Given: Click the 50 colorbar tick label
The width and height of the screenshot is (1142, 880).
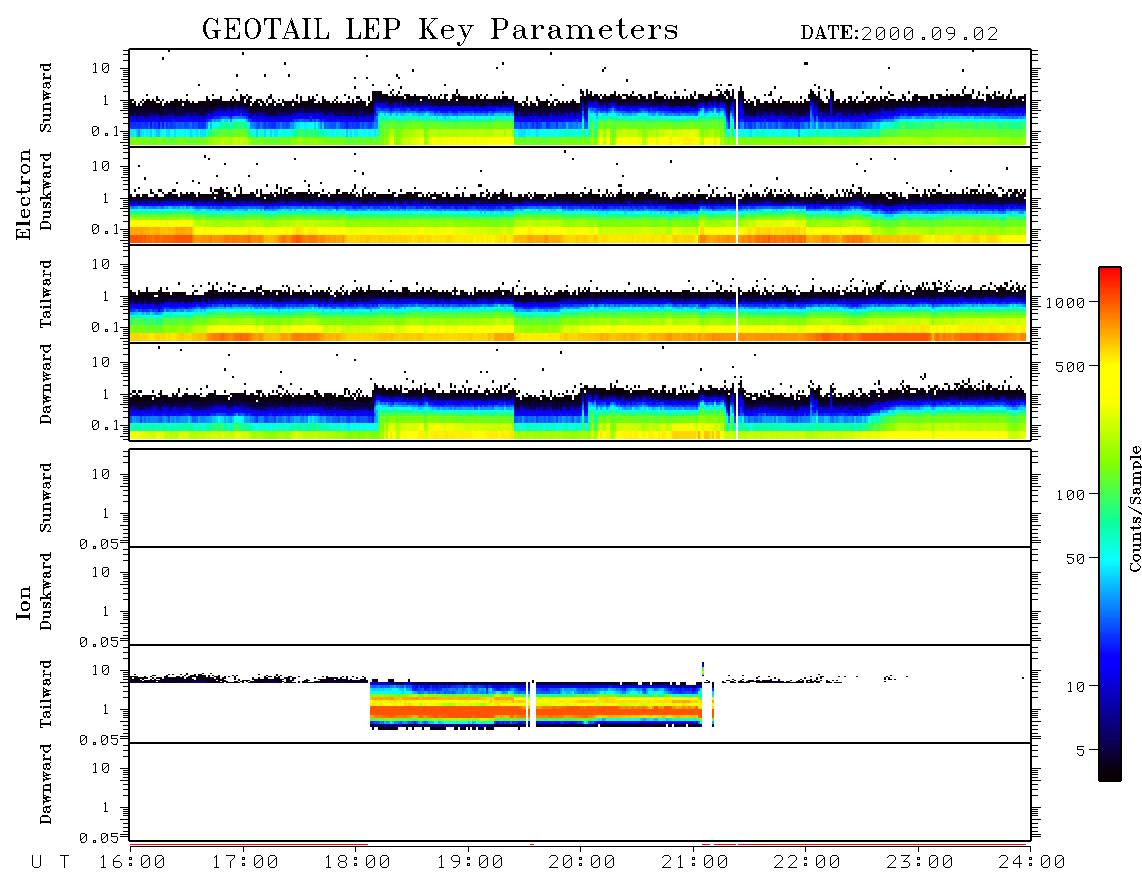Looking at the screenshot, I should [1075, 559].
